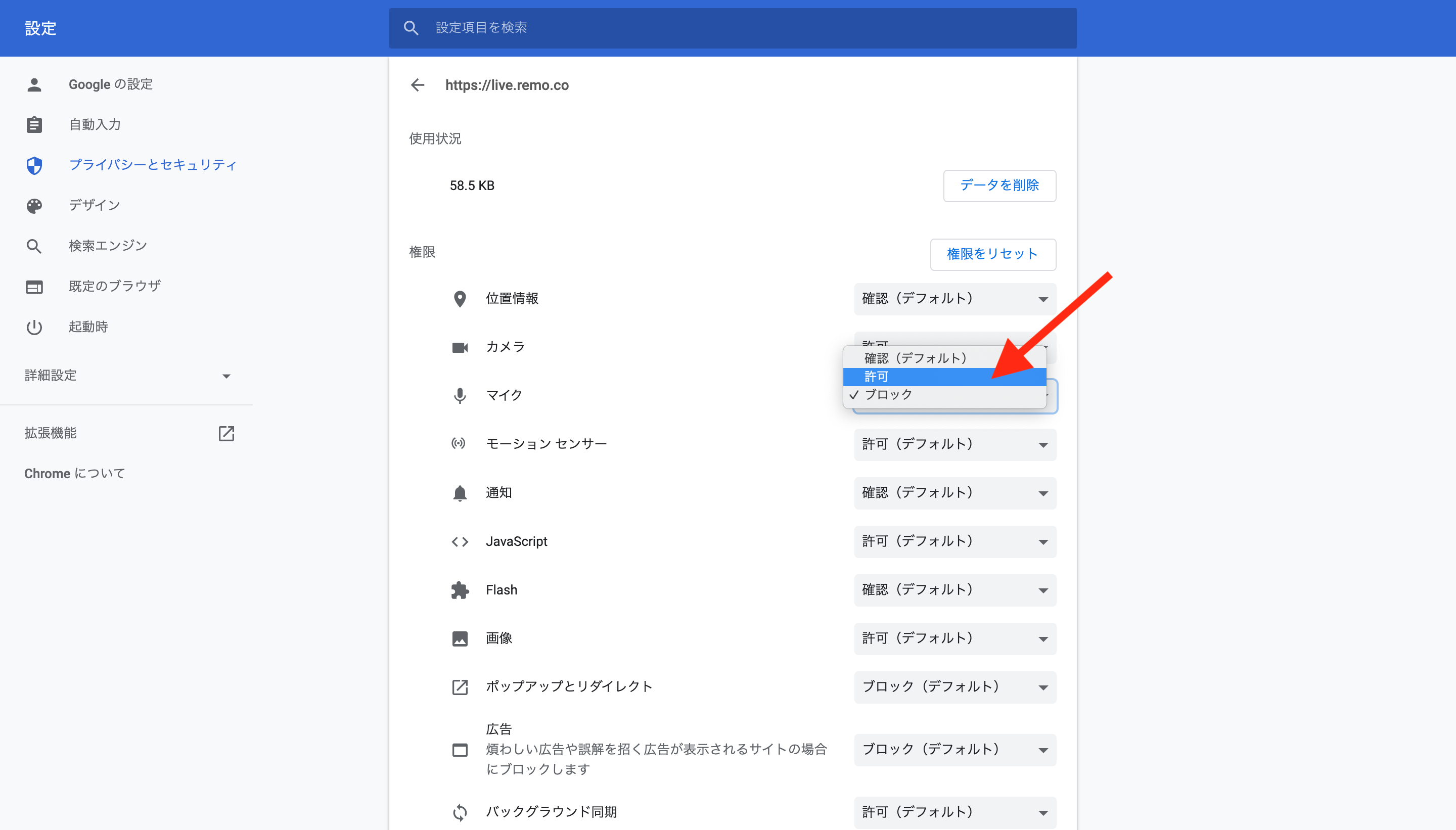Open the 位置情報 permission dropdown

(954, 299)
